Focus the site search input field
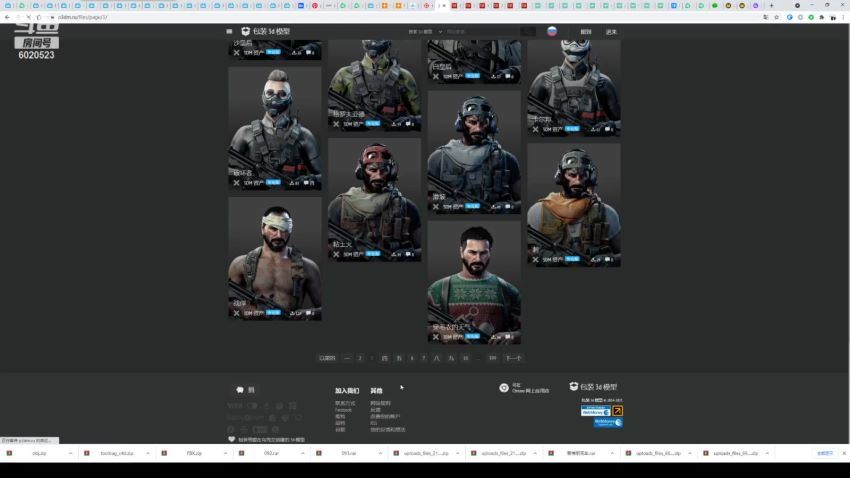 481,32
